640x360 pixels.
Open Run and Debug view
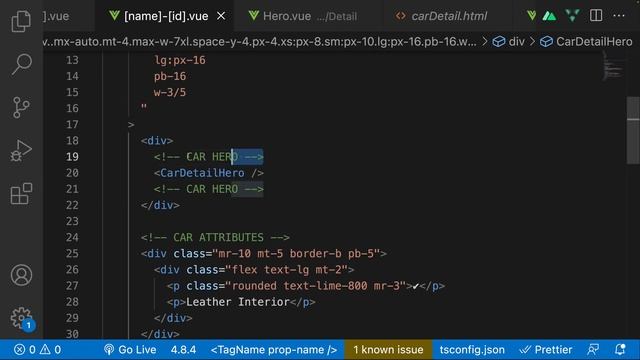tap(21, 151)
